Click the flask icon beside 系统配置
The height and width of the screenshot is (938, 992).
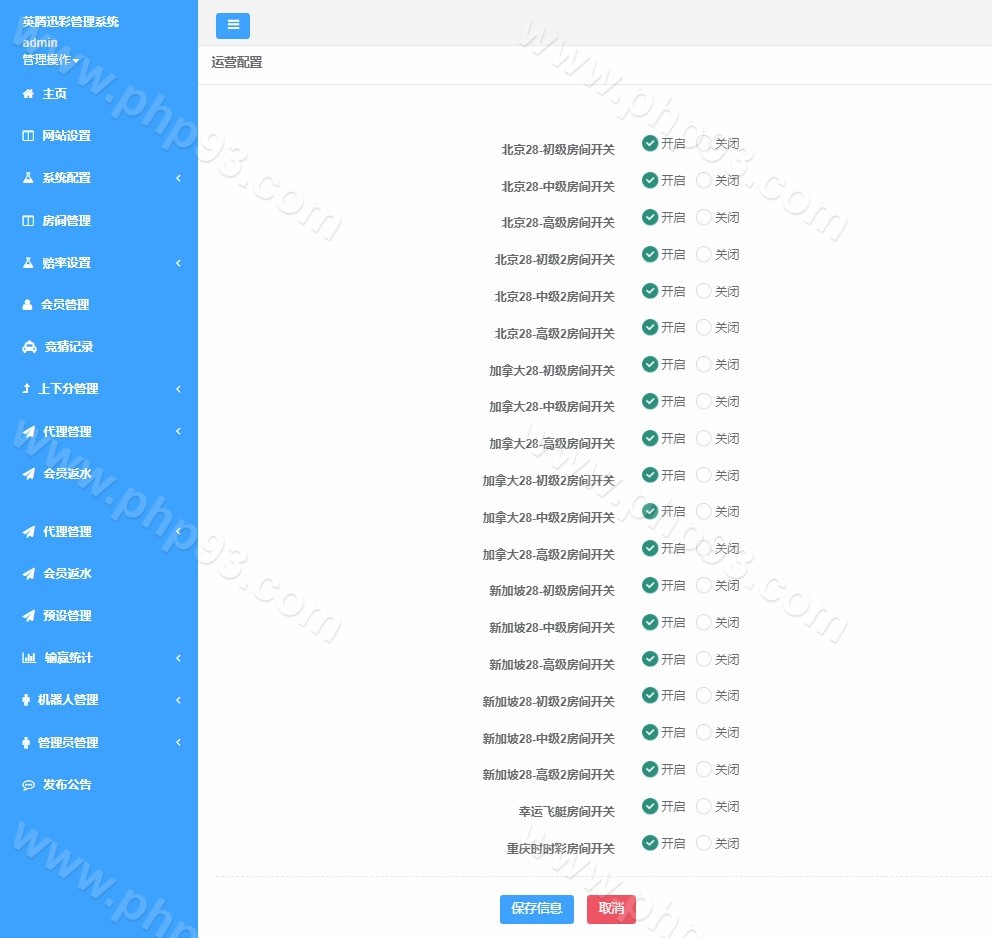coord(28,178)
